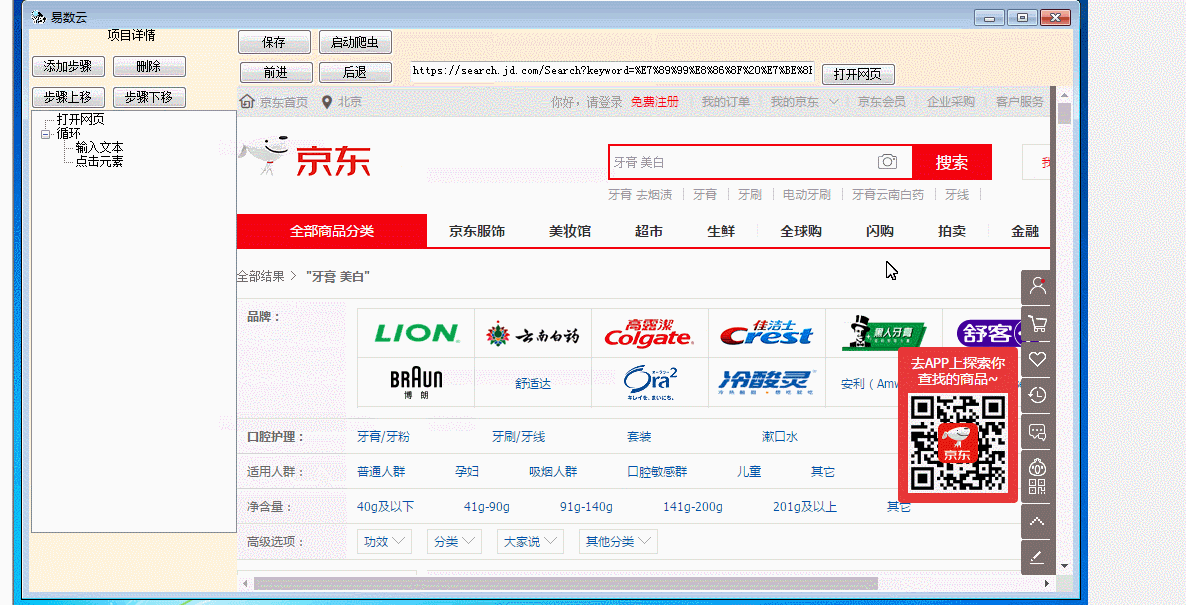Open the browsing history clock icon
The width and height of the screenshot is (1186, 605).
[x=1038, y=396]
